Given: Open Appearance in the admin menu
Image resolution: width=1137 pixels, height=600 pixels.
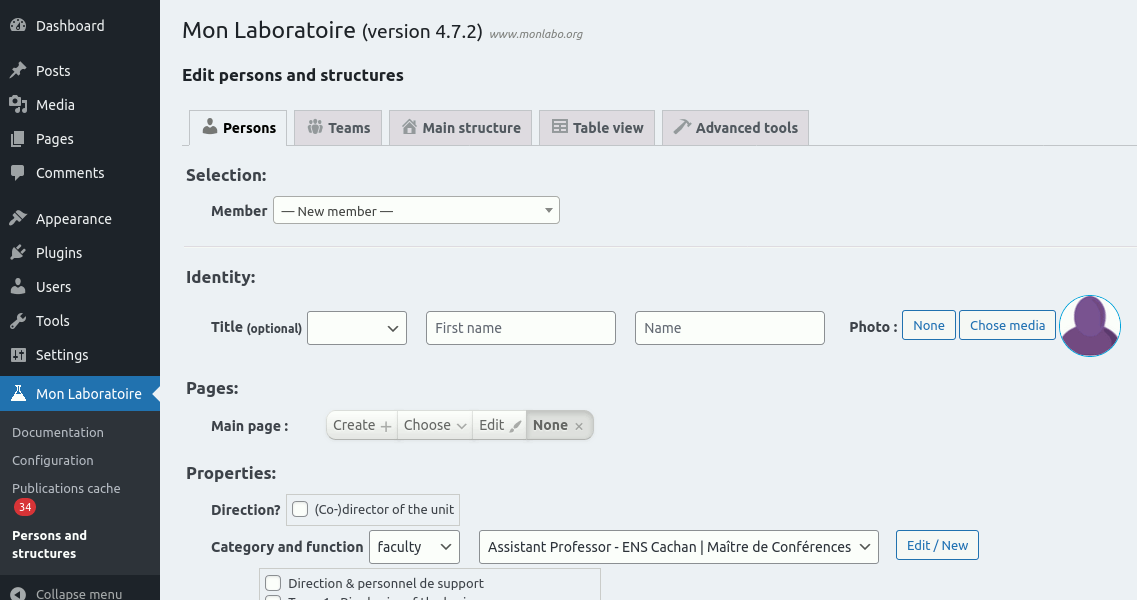Looking at the screenshot, I should pyautogui.click(x=73, y=218).
